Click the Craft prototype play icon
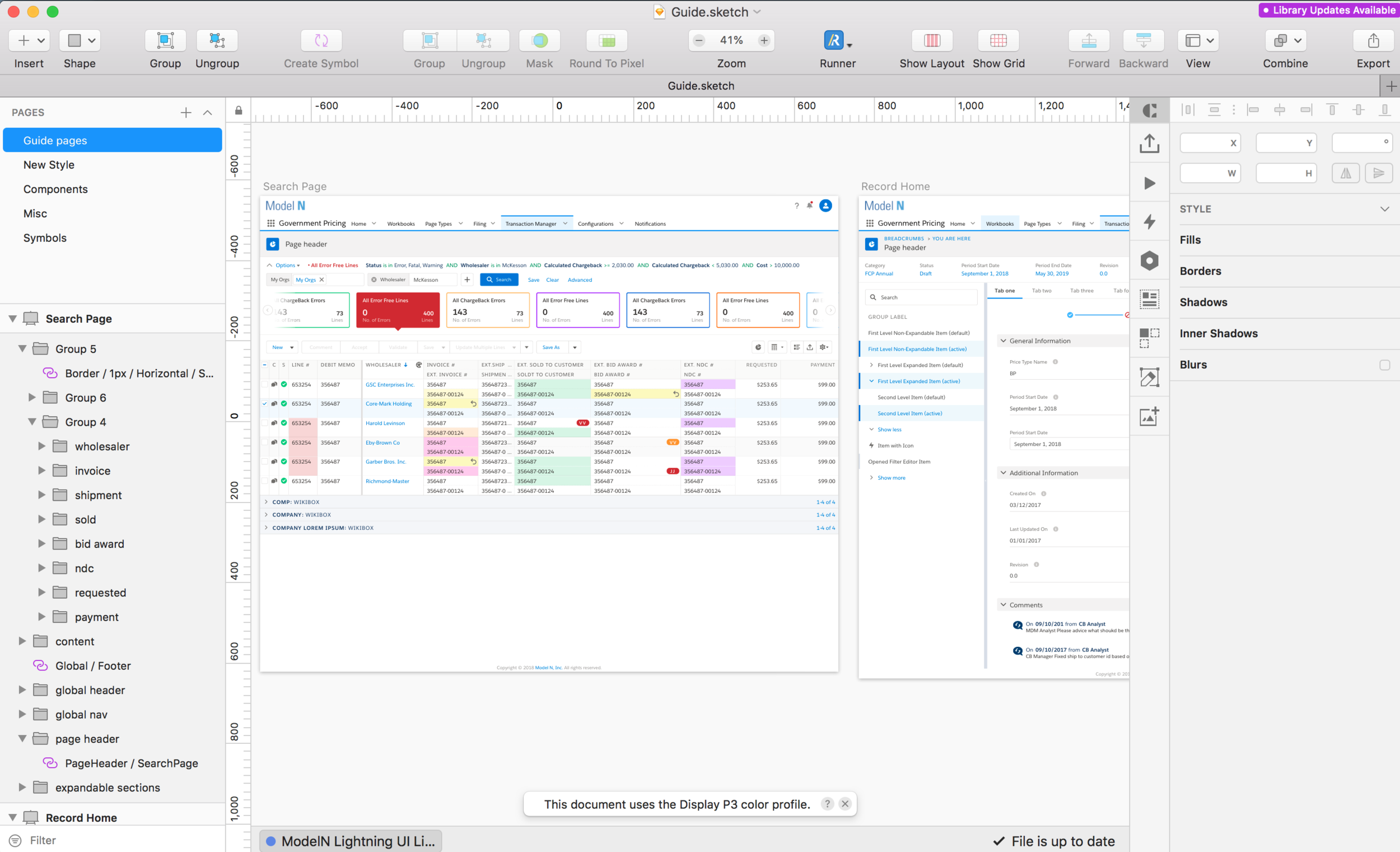The image size is (1400, 852). (x=1150, y=183)
